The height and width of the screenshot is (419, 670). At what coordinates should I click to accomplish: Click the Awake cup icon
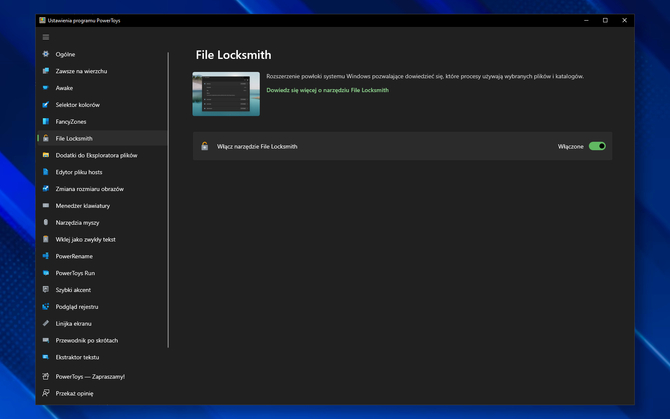point(46,88)
